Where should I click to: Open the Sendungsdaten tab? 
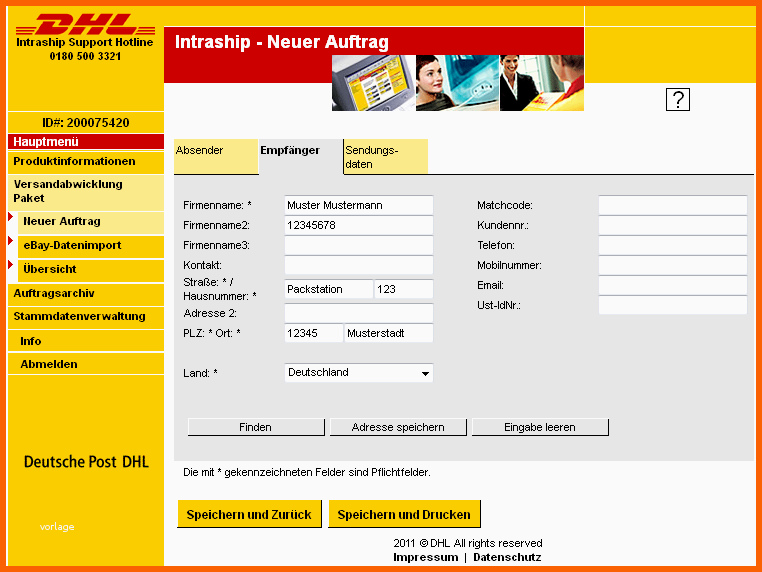386,156
